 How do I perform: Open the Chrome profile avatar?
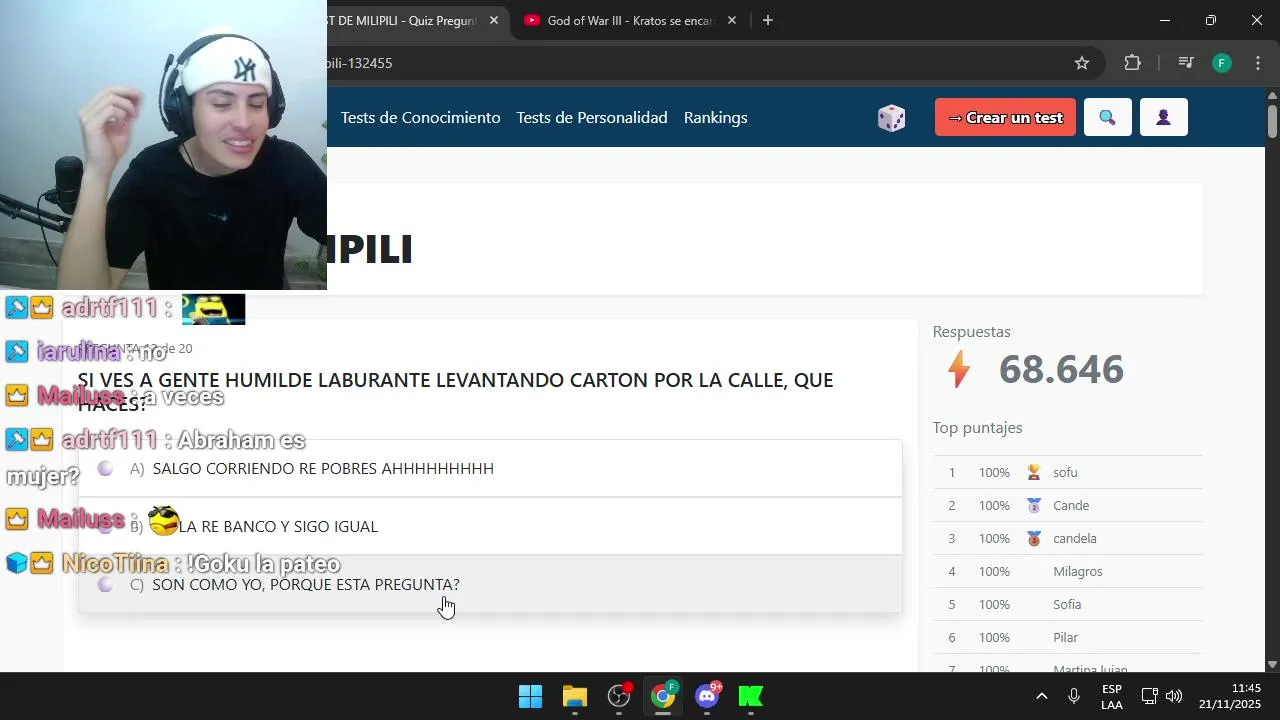(1221, 63)
